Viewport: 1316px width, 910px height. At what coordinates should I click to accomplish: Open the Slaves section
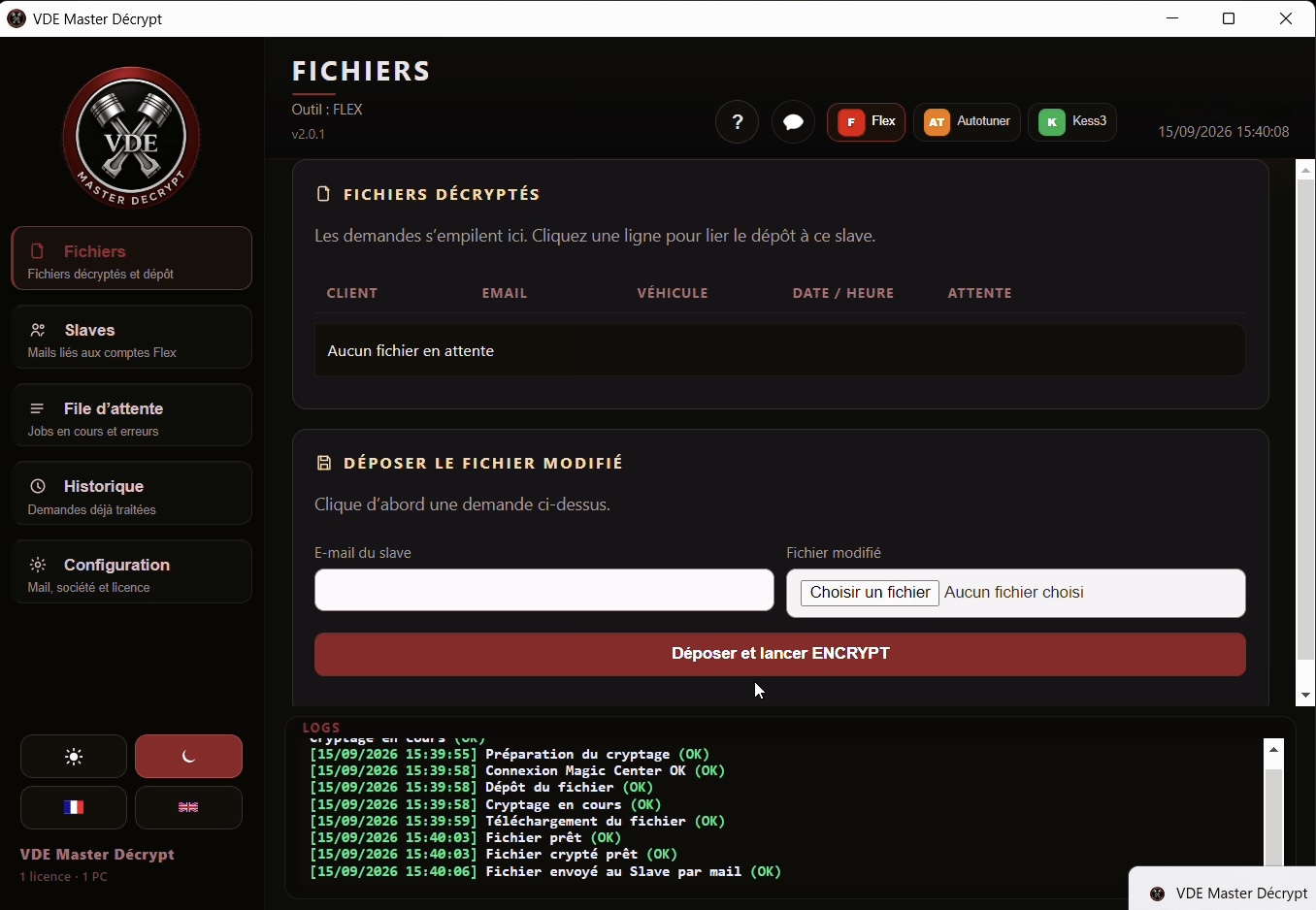[132, 338]
